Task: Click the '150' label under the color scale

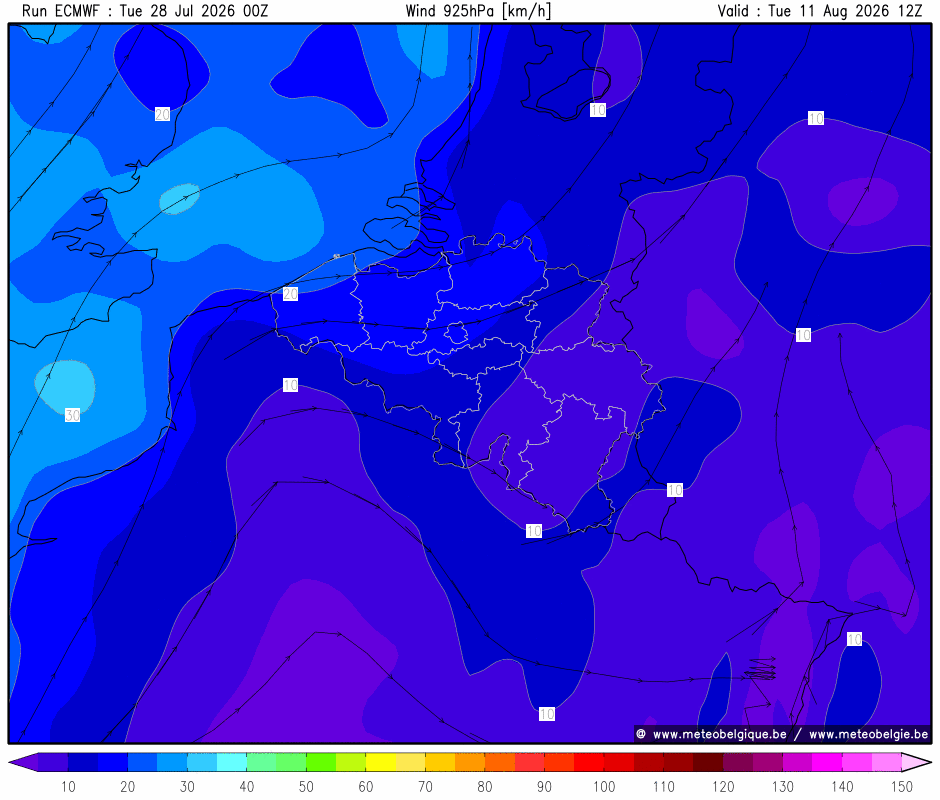Action: tap(902, 786)
